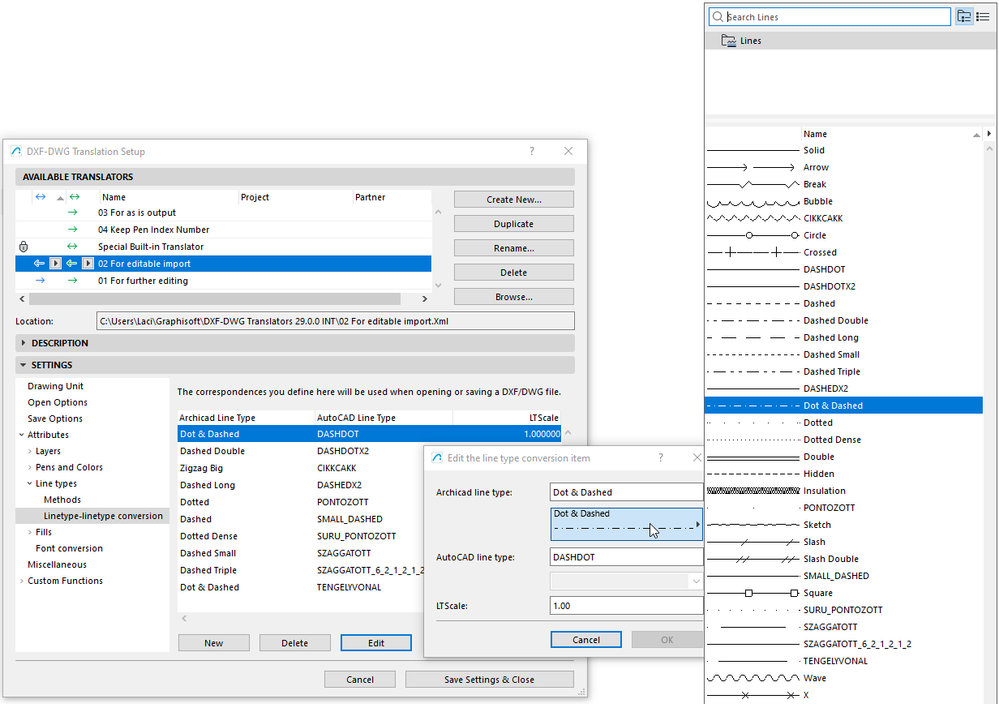
Task: Click help question mark in Translation Setup title bar
Action: coord(531,151)
